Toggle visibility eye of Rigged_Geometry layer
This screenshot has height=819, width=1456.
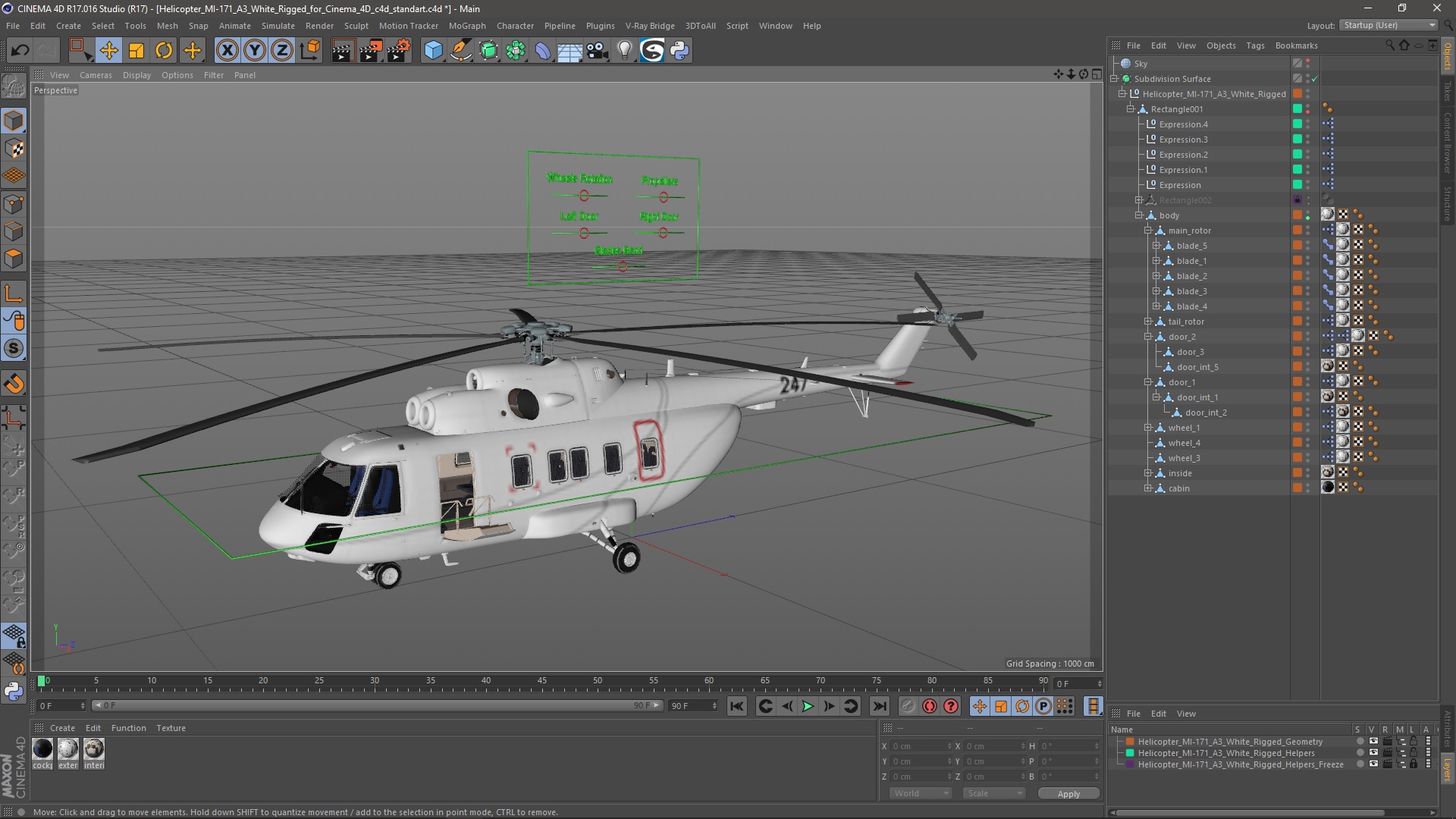point(1373,742)
